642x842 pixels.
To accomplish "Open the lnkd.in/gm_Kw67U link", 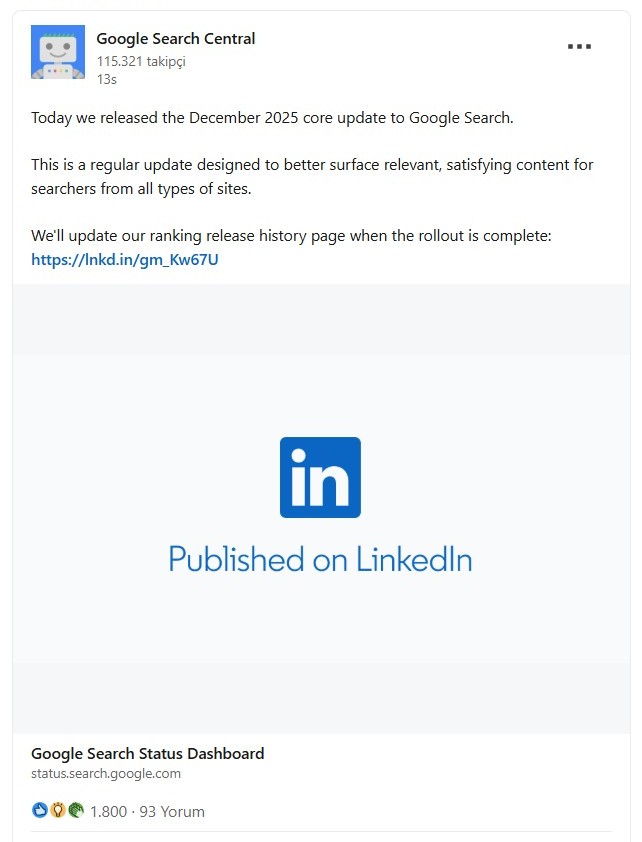I will pos(125,260).
